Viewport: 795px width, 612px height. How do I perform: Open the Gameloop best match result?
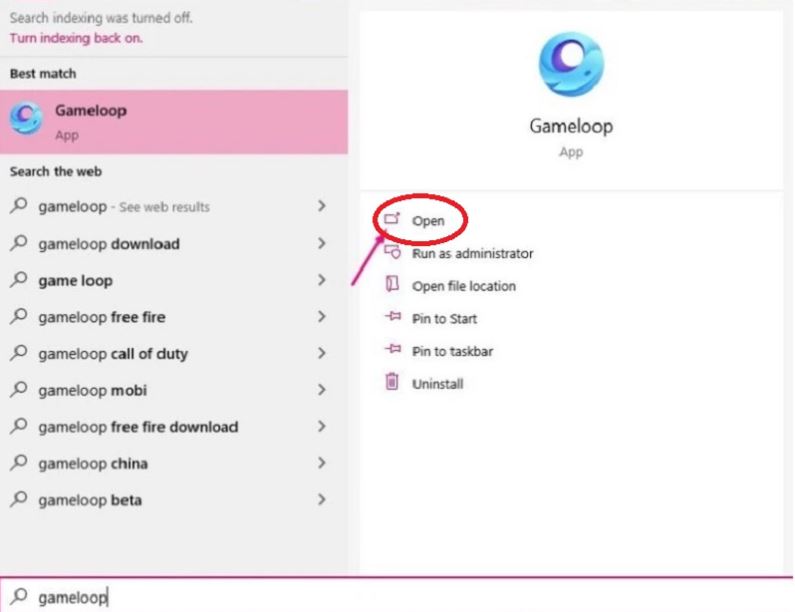coord(174,122)
